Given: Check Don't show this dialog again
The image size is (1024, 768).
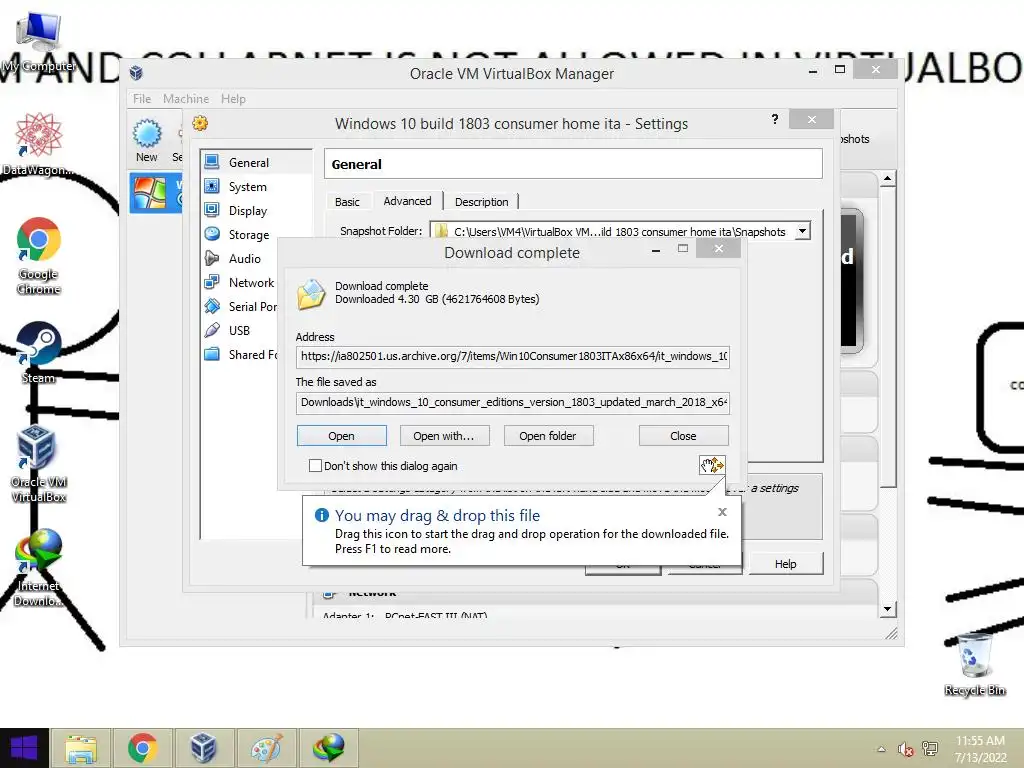Looking at the screenshot, I should (x=315, y=466).
